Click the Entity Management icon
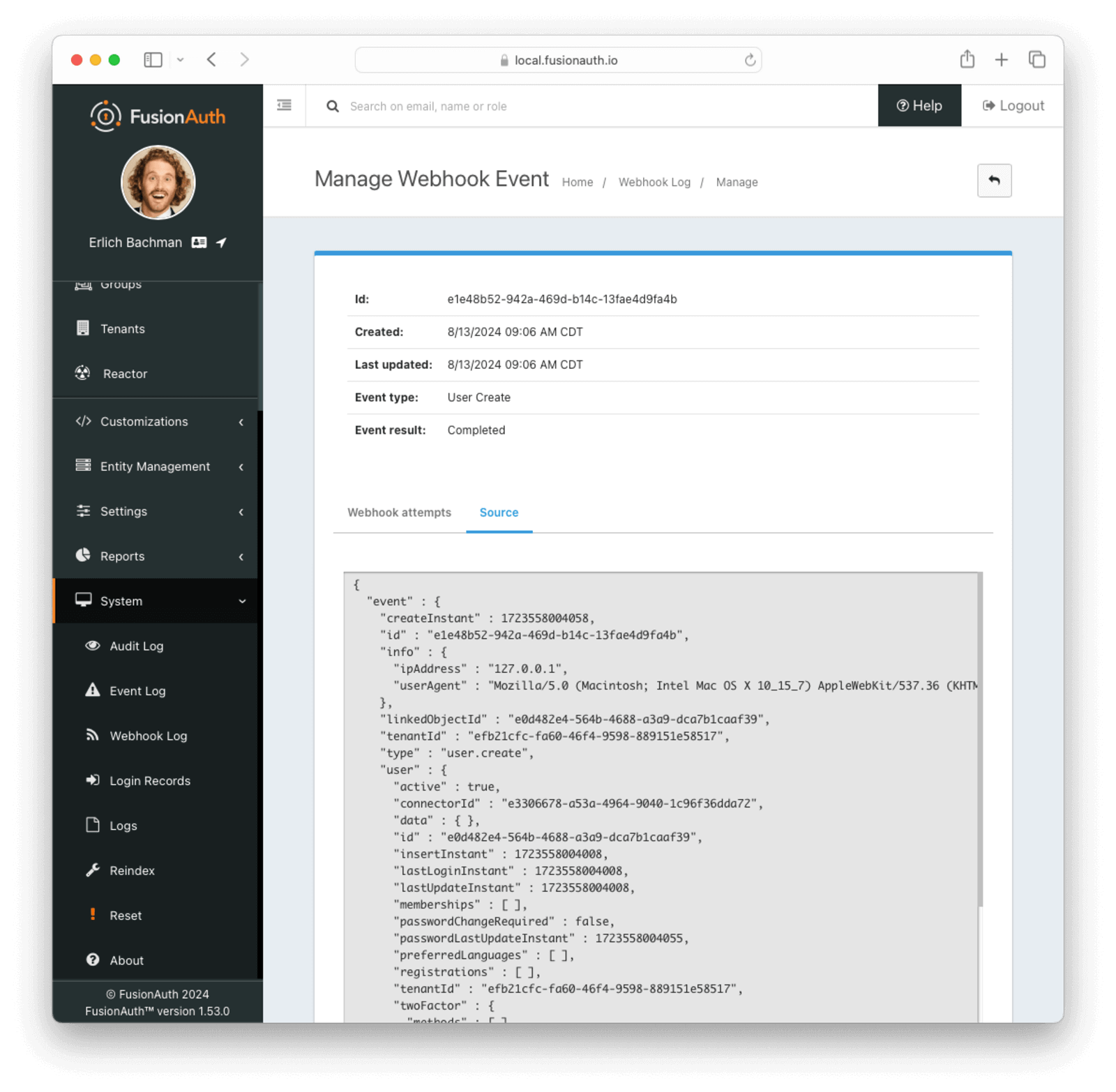Image resolution: width=1116 pixels, height=1092 pixels. pyautogui.click(x=83, y=465)
